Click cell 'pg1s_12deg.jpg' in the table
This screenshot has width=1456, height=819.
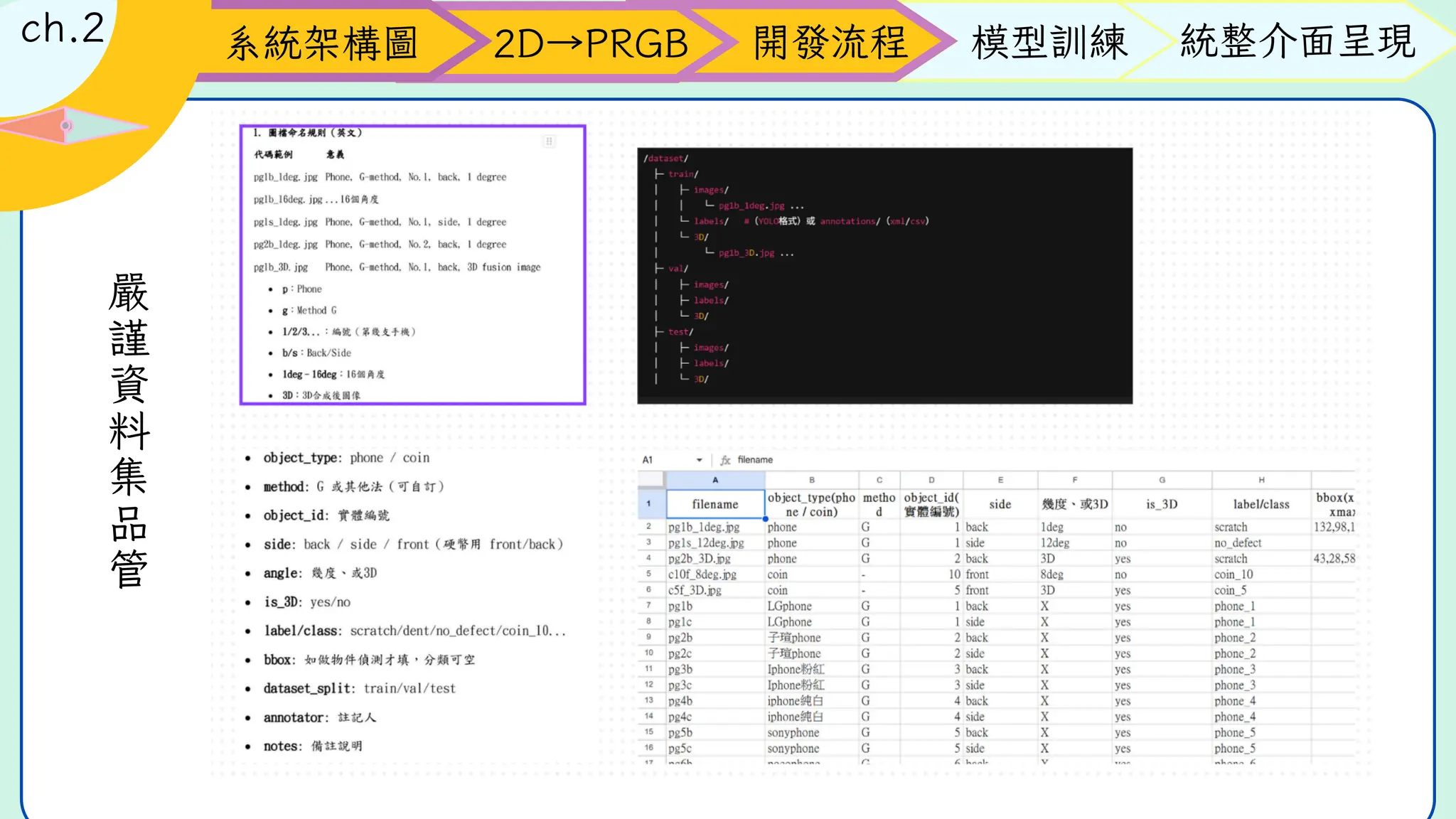coord(715,542)
